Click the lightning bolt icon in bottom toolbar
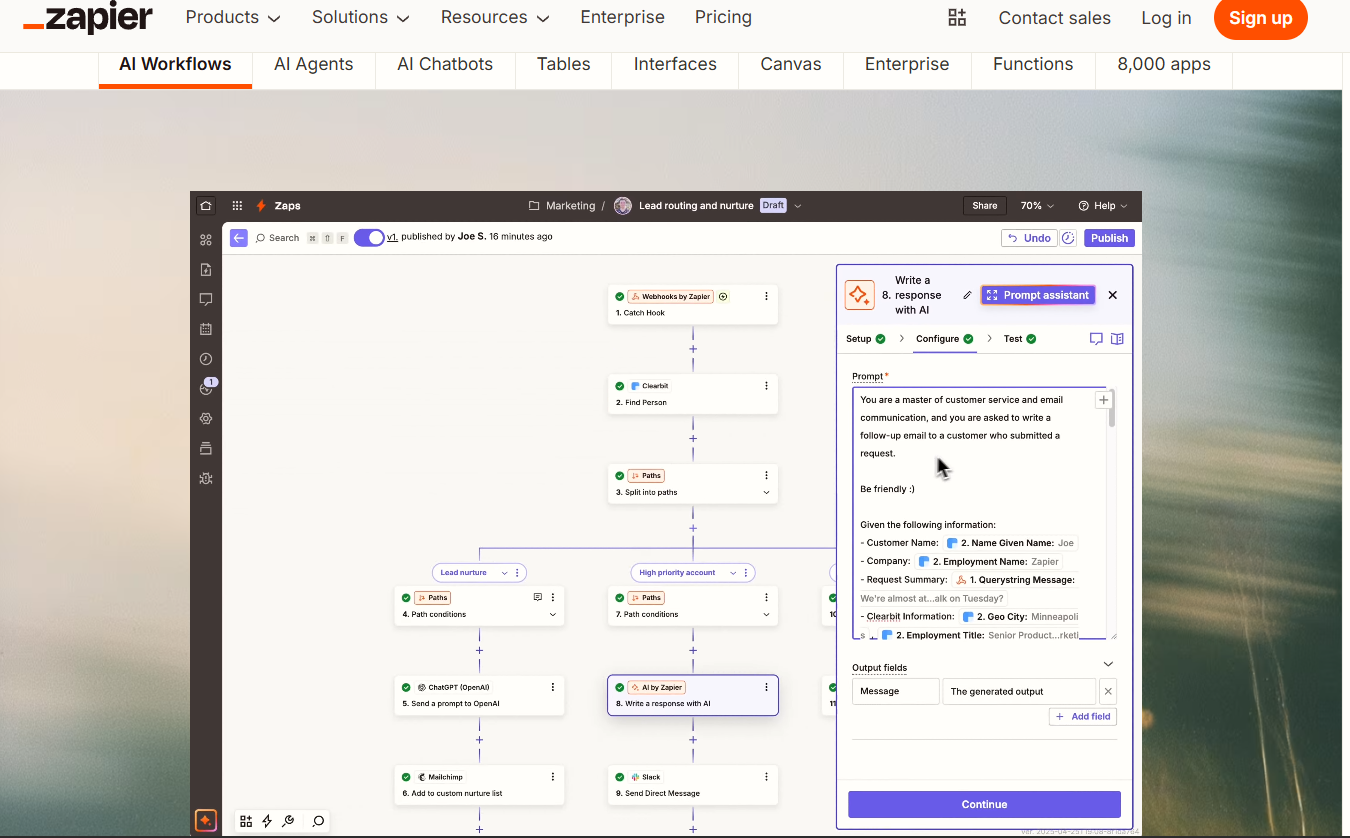This screenshot has width=1350, height=838. point(267,821)
